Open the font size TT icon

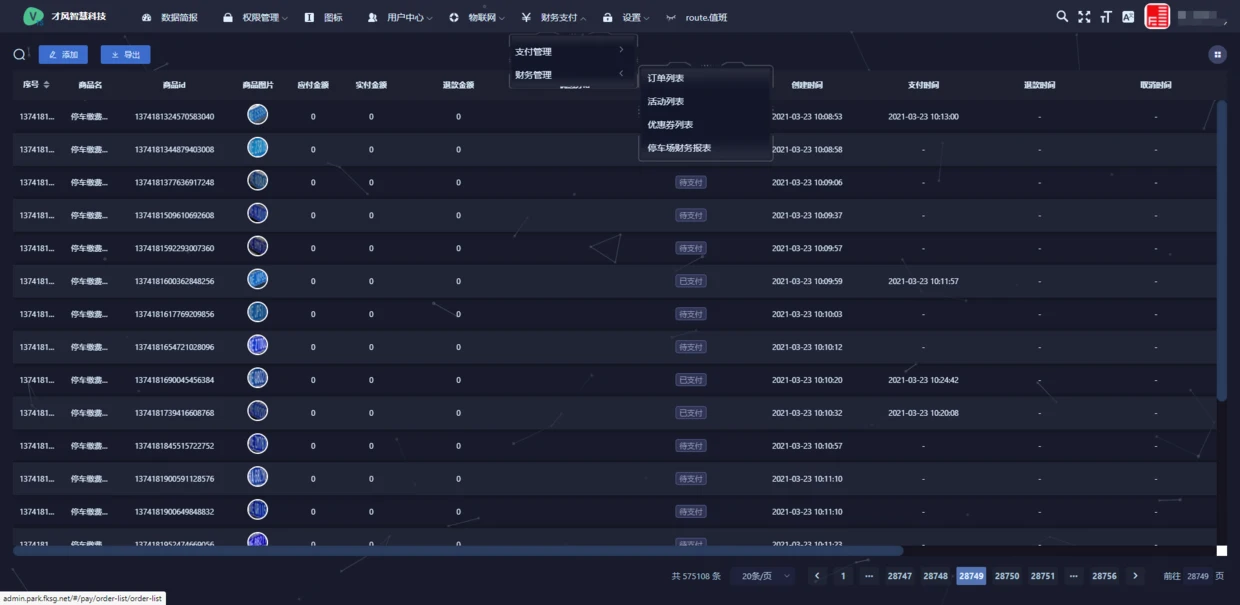point(1106,17)
